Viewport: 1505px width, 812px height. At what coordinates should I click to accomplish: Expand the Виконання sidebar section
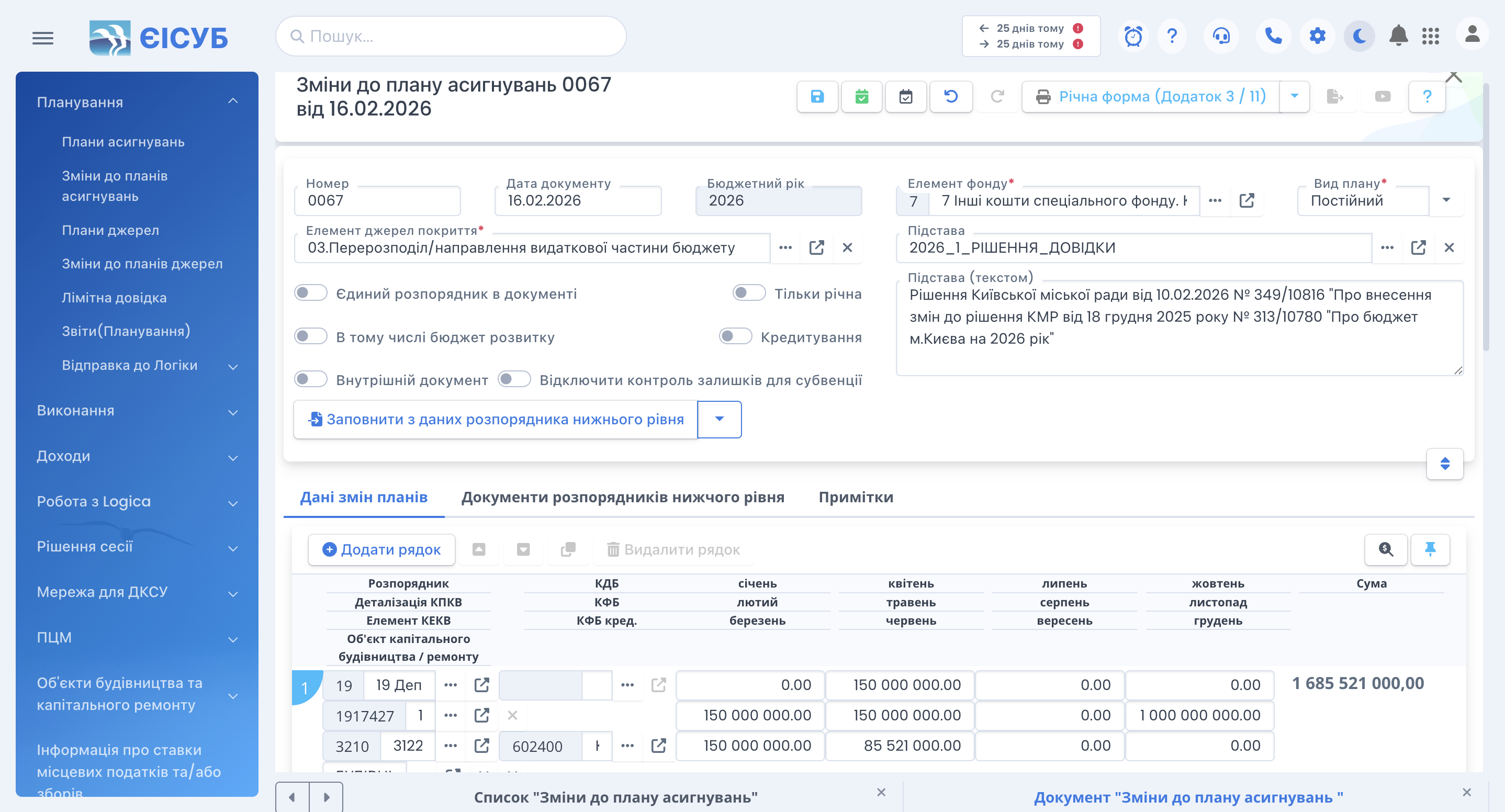[x=233, y=412]
